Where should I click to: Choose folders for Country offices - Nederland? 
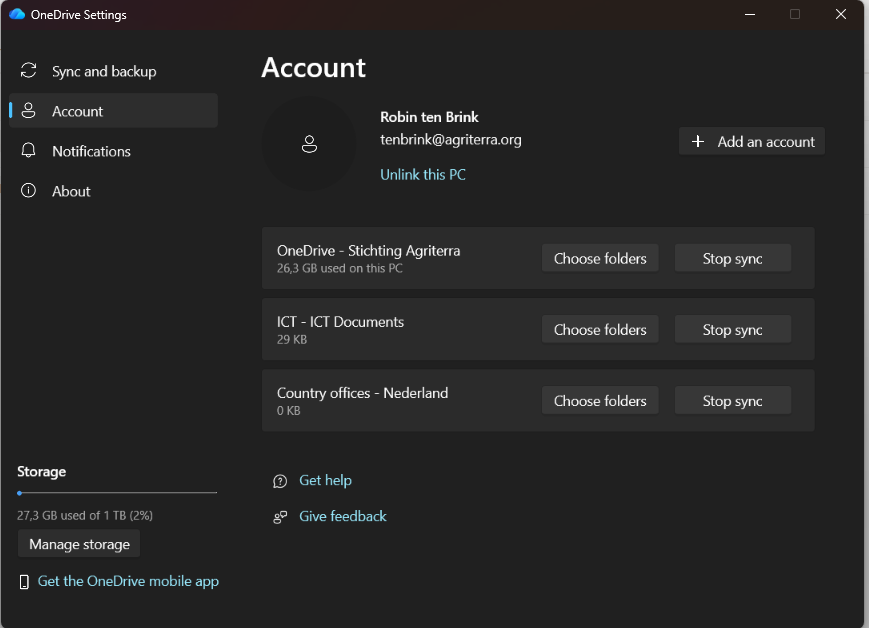click(600, 401)
